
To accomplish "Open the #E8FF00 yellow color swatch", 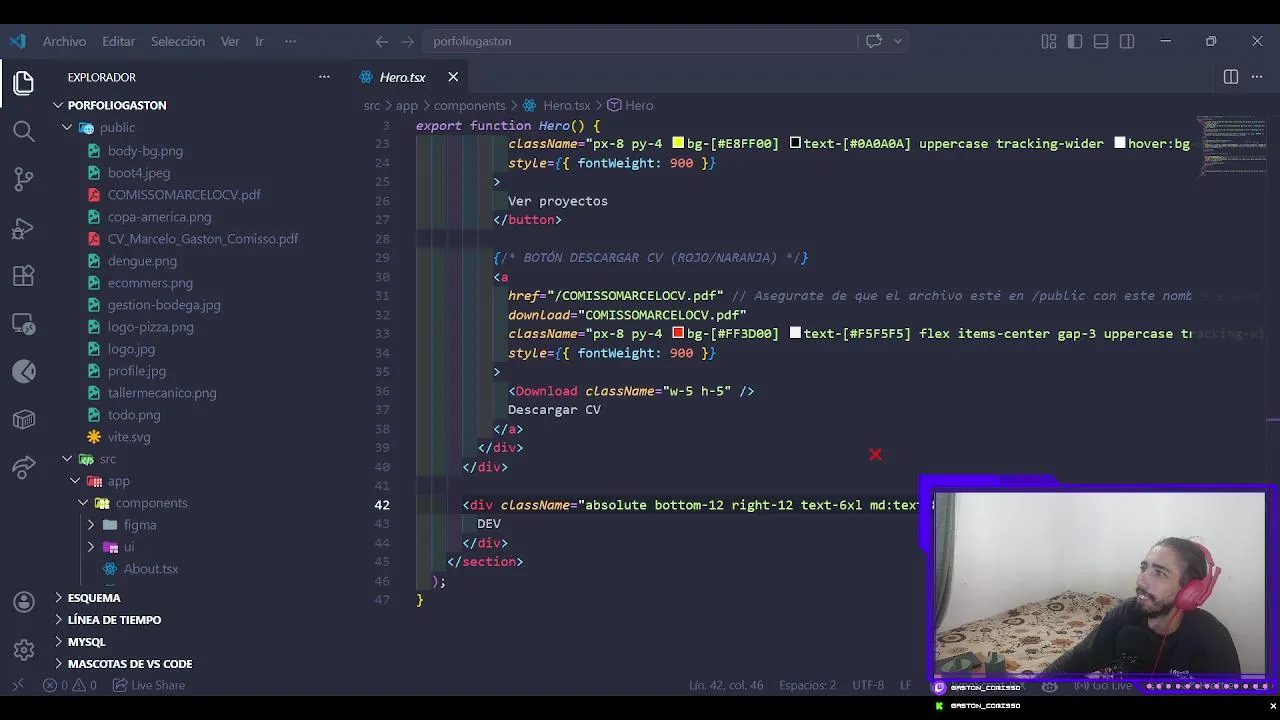I will pos(678,143).
